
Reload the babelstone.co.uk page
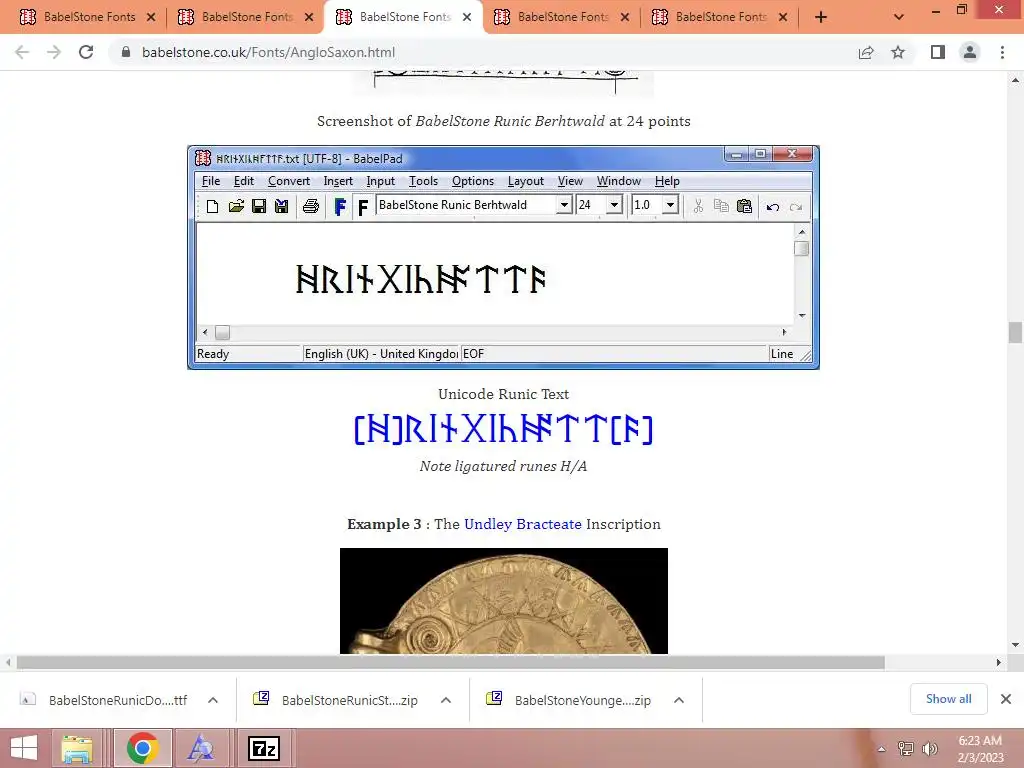[x=86, y=52]
